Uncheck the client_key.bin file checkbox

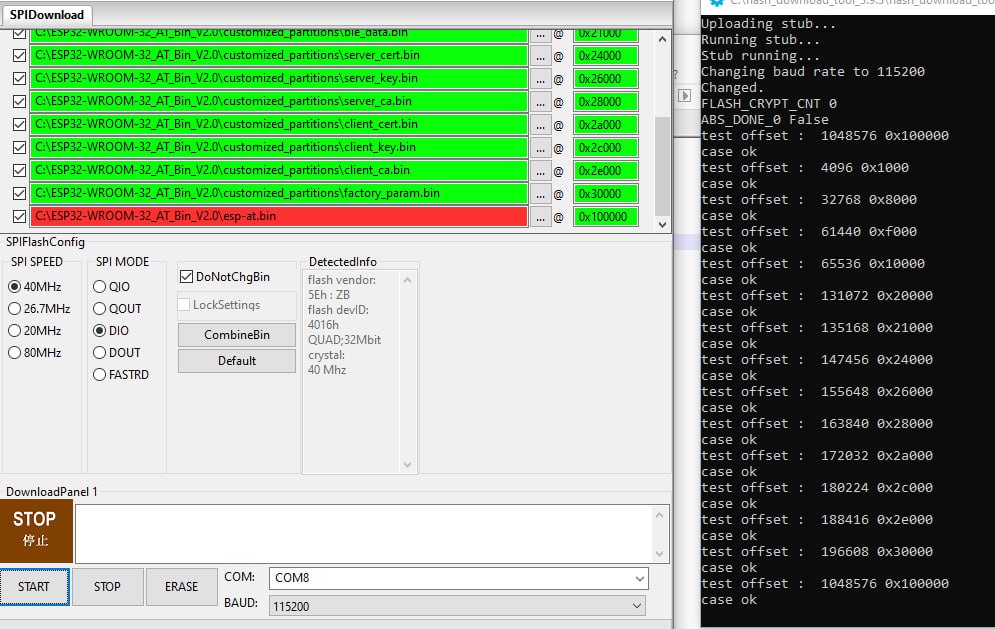pos(20,147)
